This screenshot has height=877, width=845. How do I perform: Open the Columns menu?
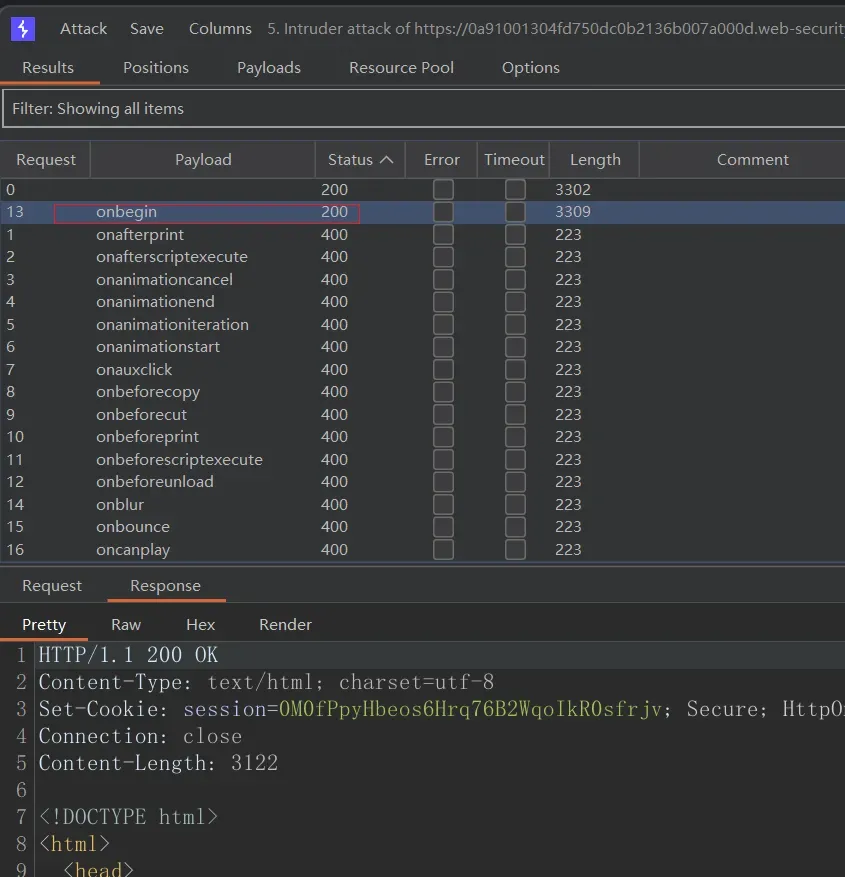pos(220,29)
